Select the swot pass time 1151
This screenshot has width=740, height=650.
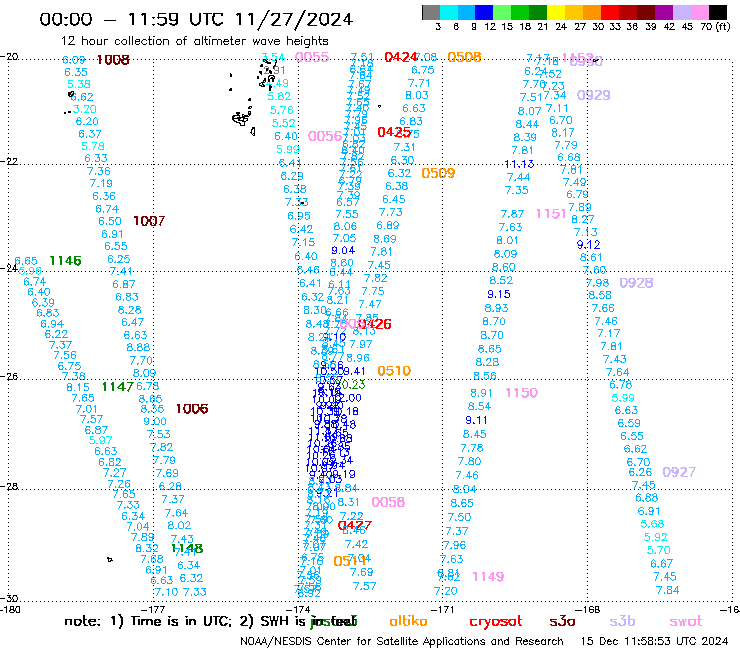pos(551,214)
